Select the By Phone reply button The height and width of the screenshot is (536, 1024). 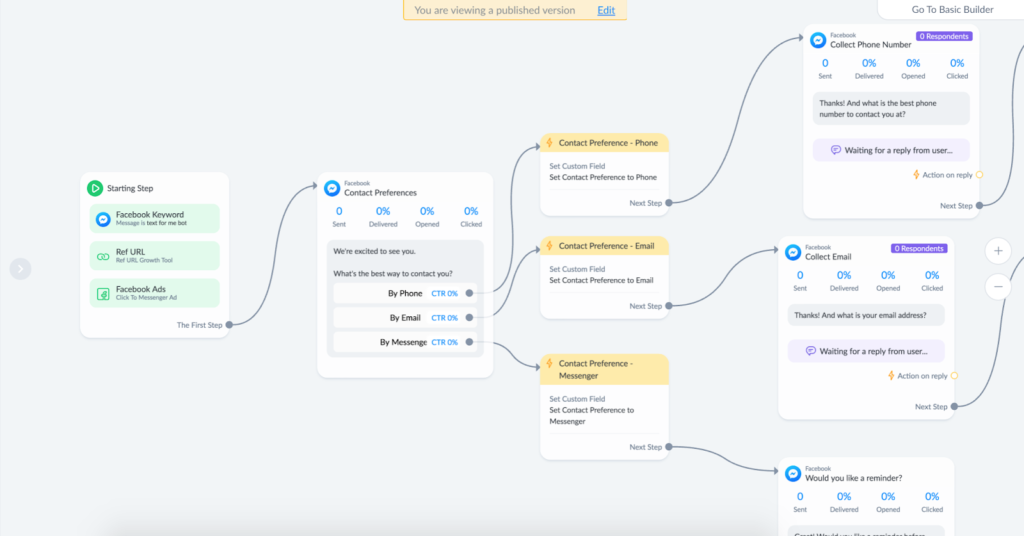pos(405,293)
